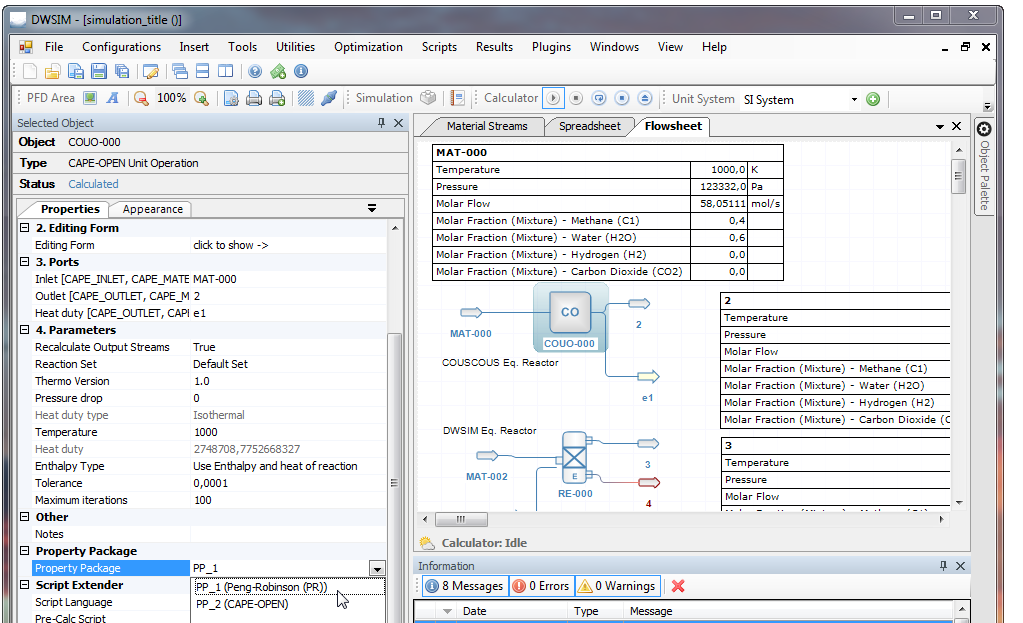Collapse the Property Package section
This screenshot has width=1023, height=623.
click(24, 550)
